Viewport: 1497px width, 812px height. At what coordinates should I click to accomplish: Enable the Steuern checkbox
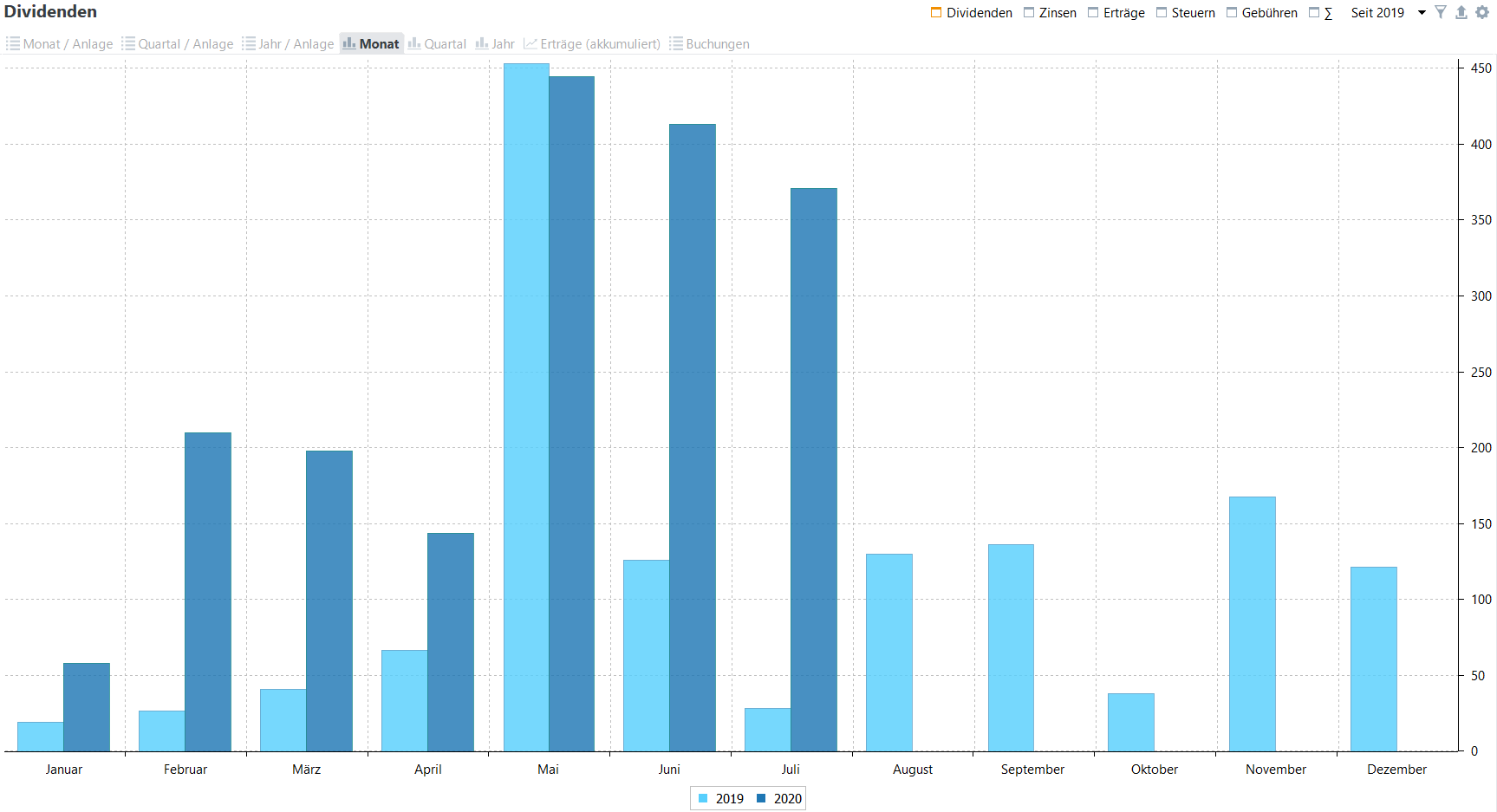pyautogui.click(x=1162, y=13)
